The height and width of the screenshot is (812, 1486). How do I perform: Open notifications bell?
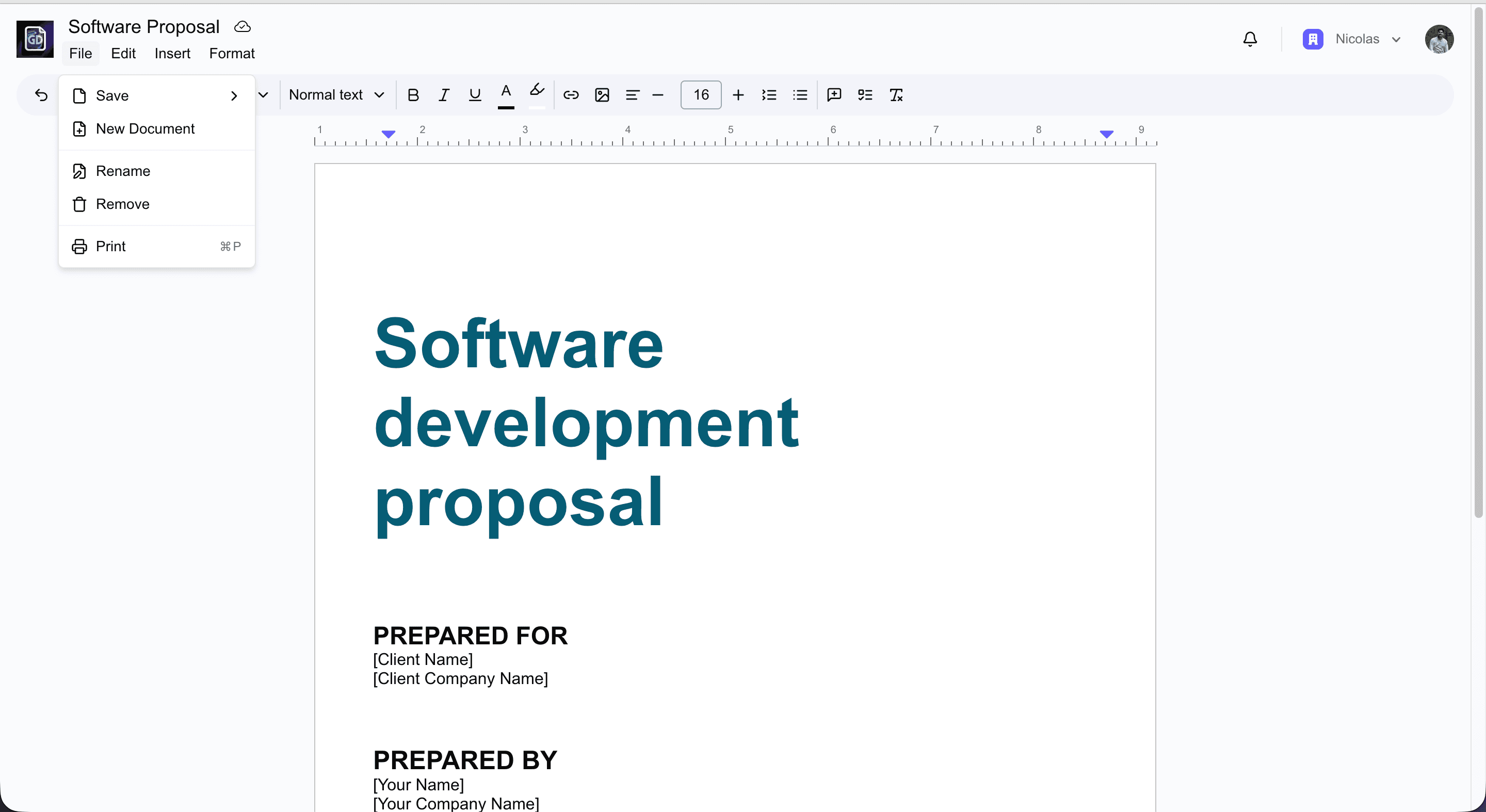[1250, 39]
